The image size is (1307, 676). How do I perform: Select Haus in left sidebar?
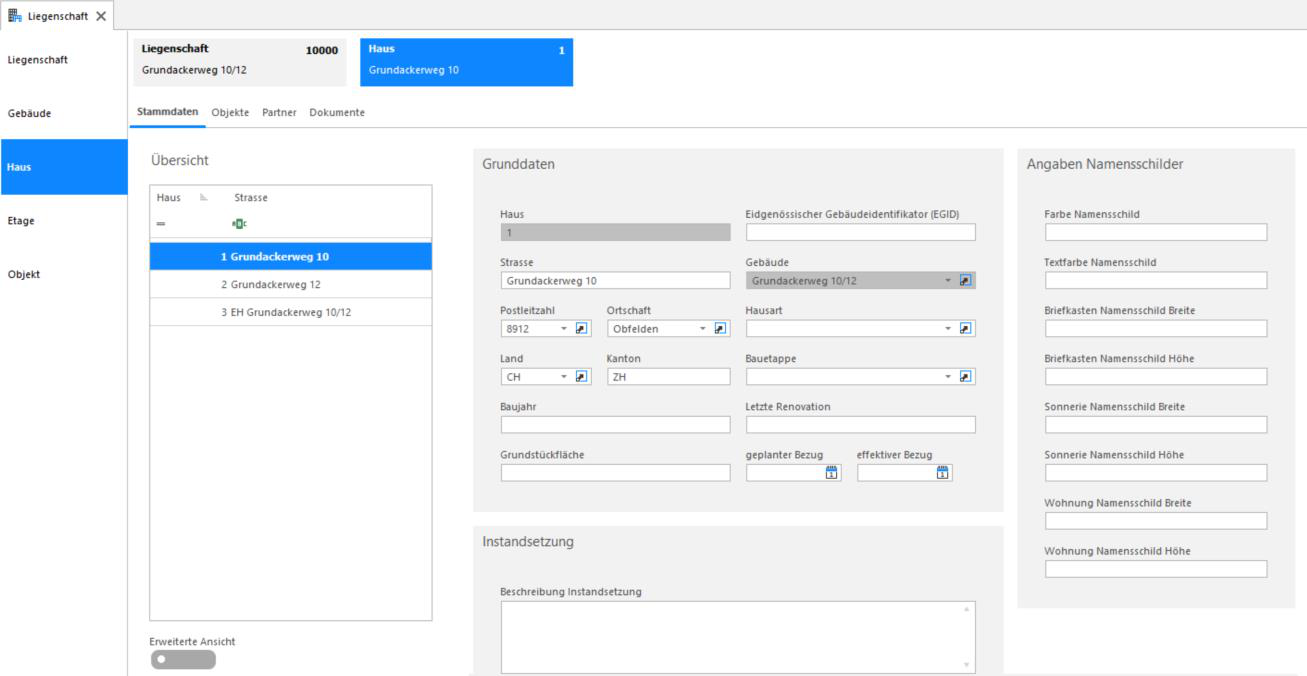(64, 167)
